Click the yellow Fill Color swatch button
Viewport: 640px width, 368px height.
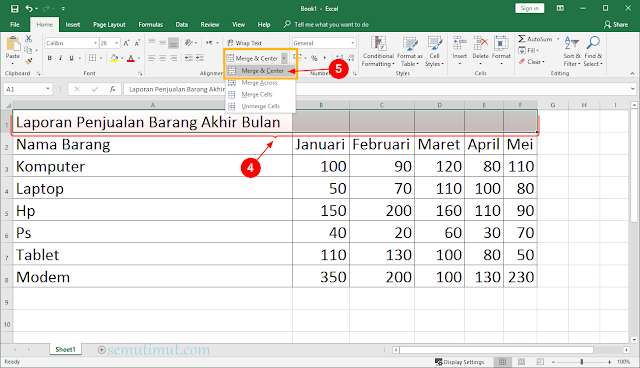[114, 58]
